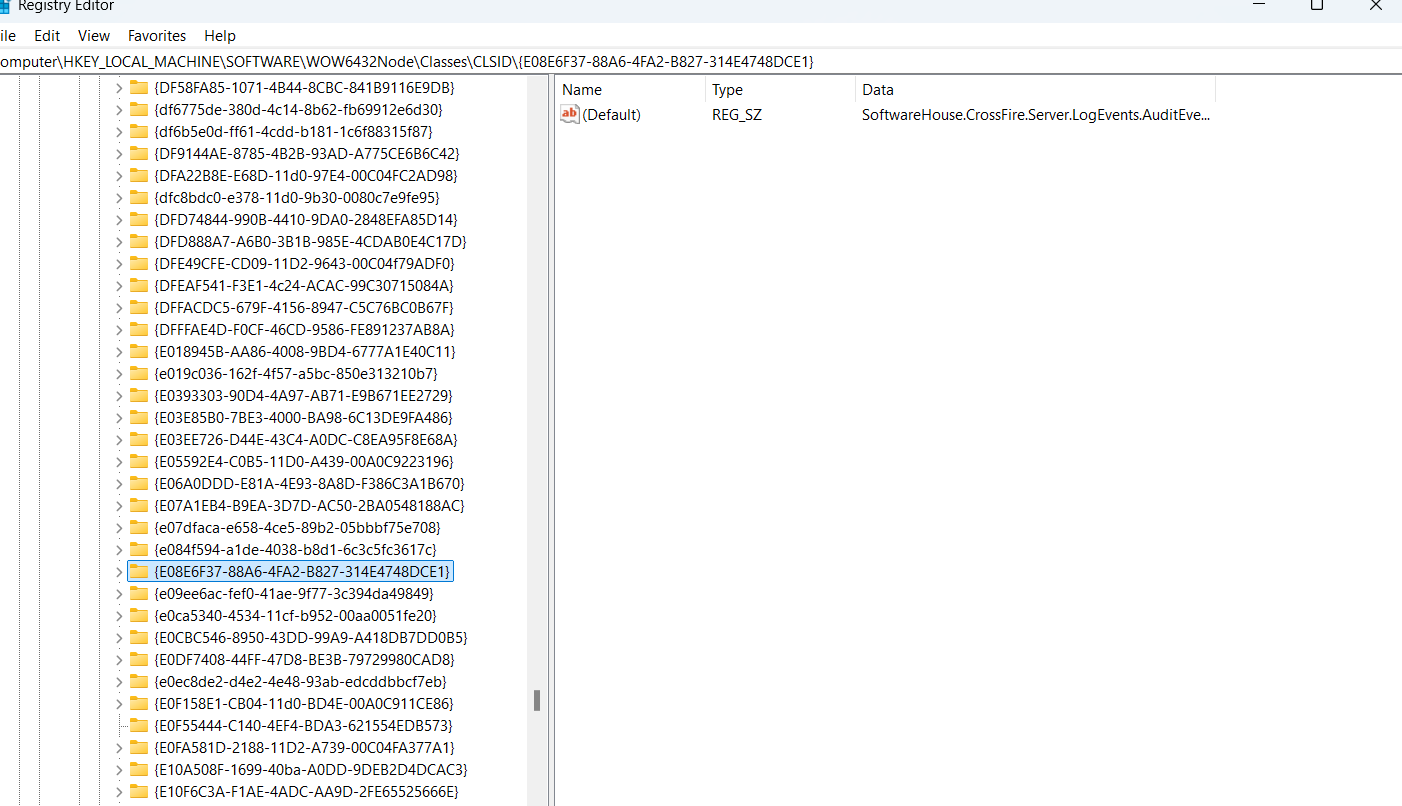Click the folder icon of {E03EE726-D44E-43C4-A0DC-C8EA95F8E68A}
This screenshot has width=1402, height=806.
point(139,440)
